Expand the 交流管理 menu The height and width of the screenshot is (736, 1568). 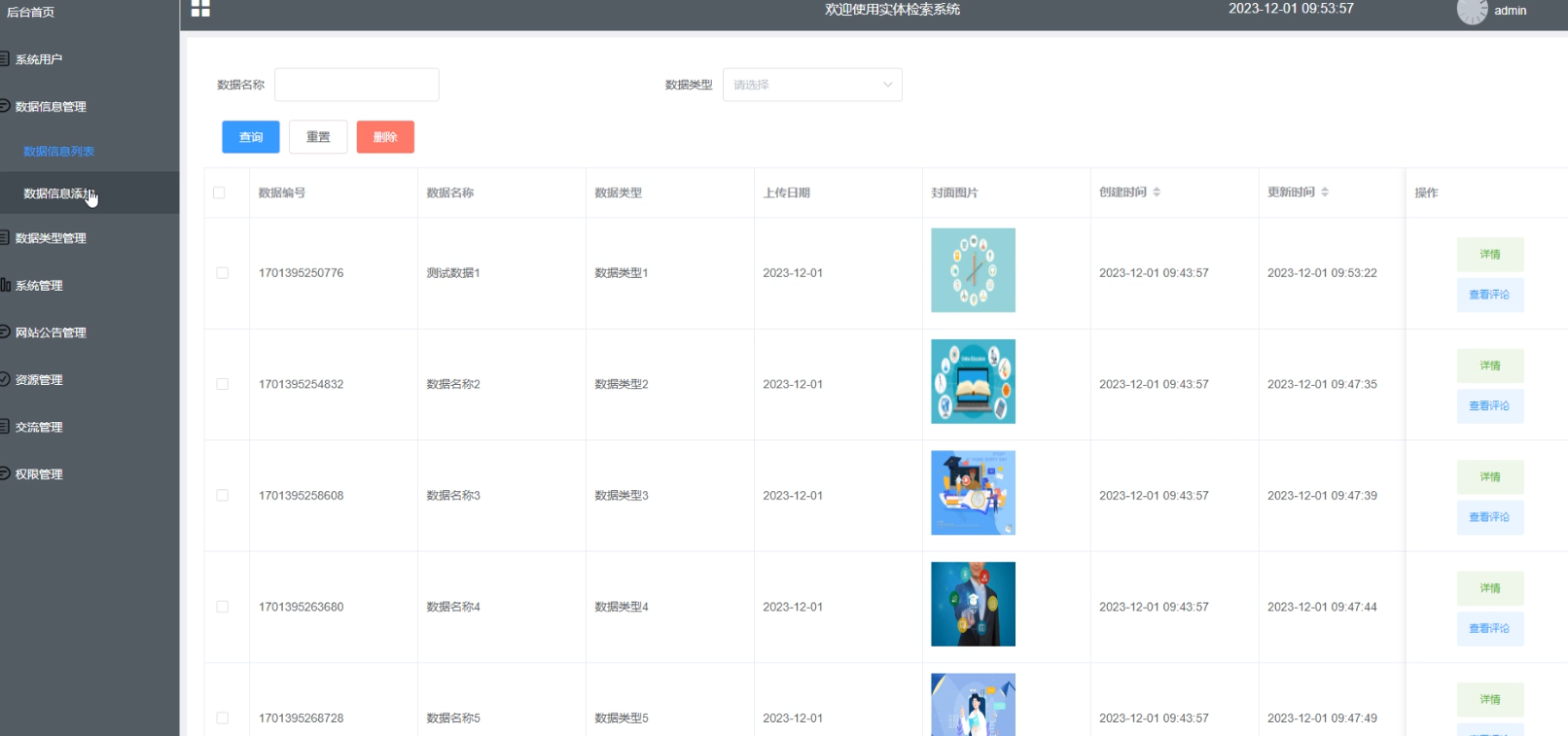[89, 426]
